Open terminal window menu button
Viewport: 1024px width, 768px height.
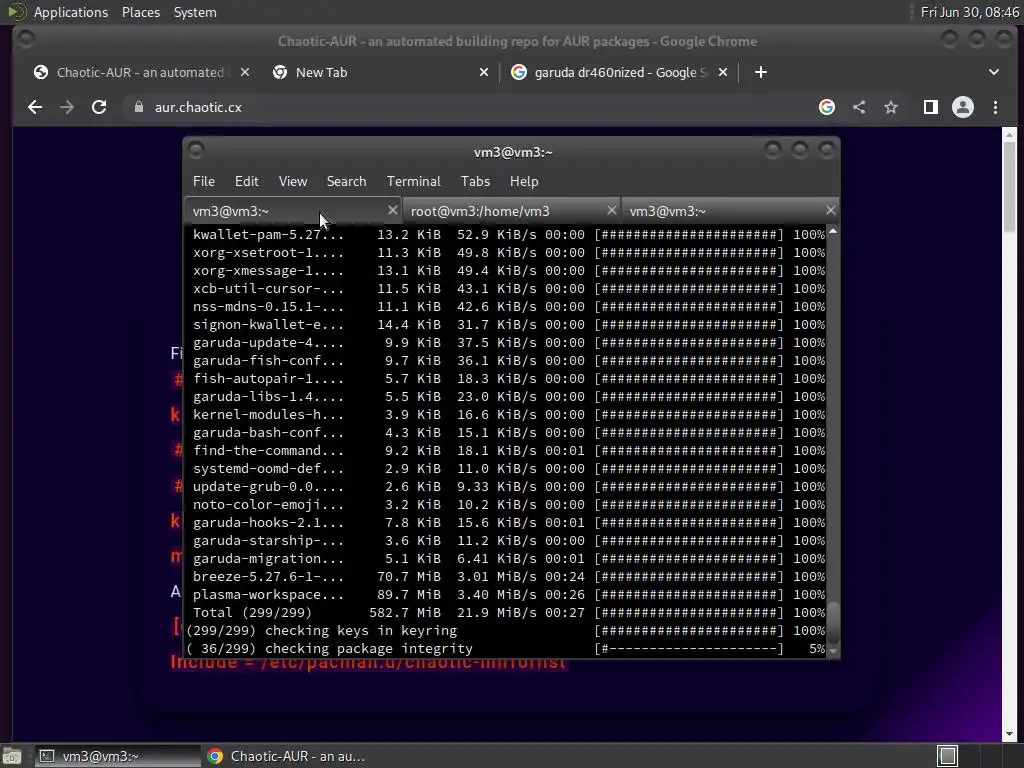click(x=196, y=151)
